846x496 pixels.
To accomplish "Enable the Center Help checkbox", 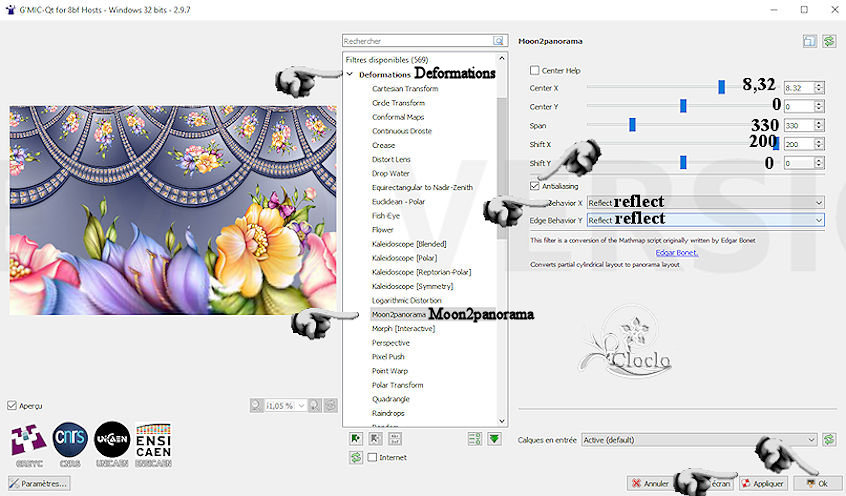I will point(534,71).
